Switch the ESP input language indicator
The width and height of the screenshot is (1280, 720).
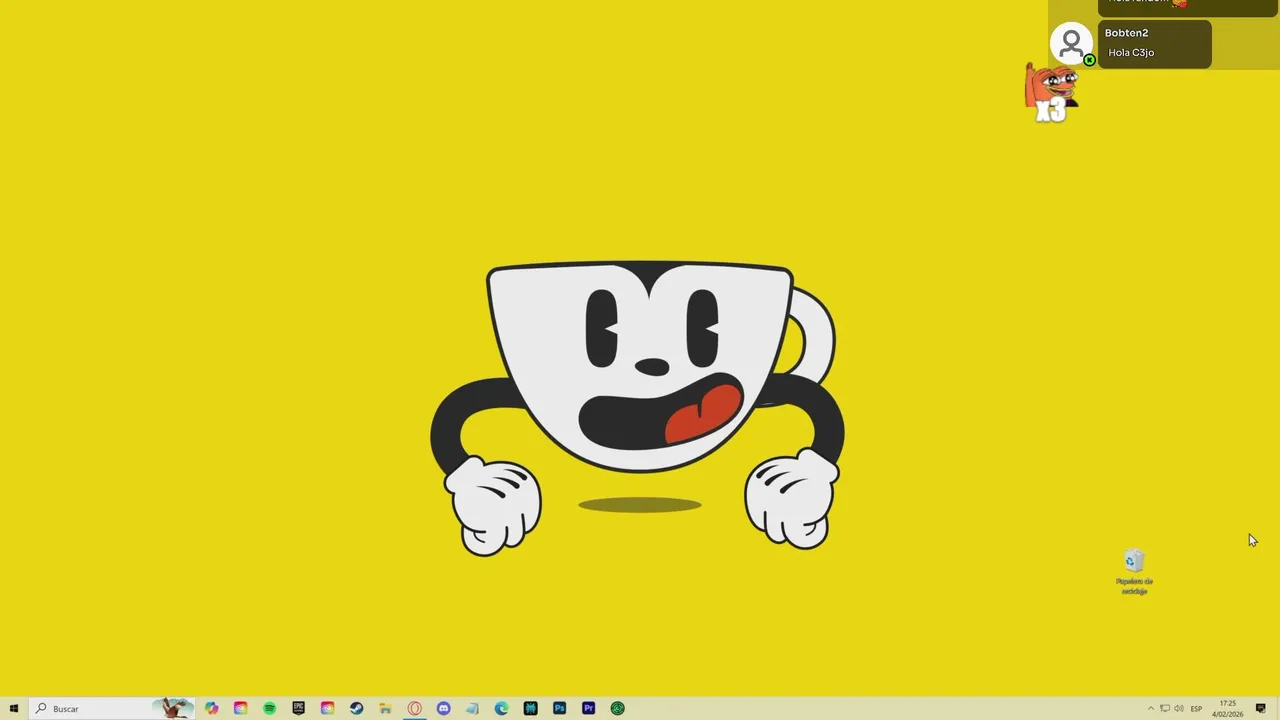click(1196, 708)
